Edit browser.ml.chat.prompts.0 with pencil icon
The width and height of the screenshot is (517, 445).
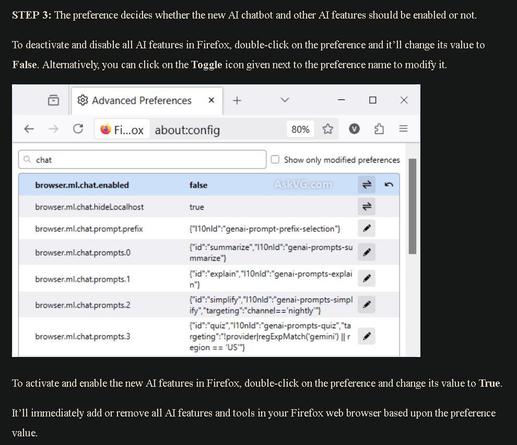[367, 252]
